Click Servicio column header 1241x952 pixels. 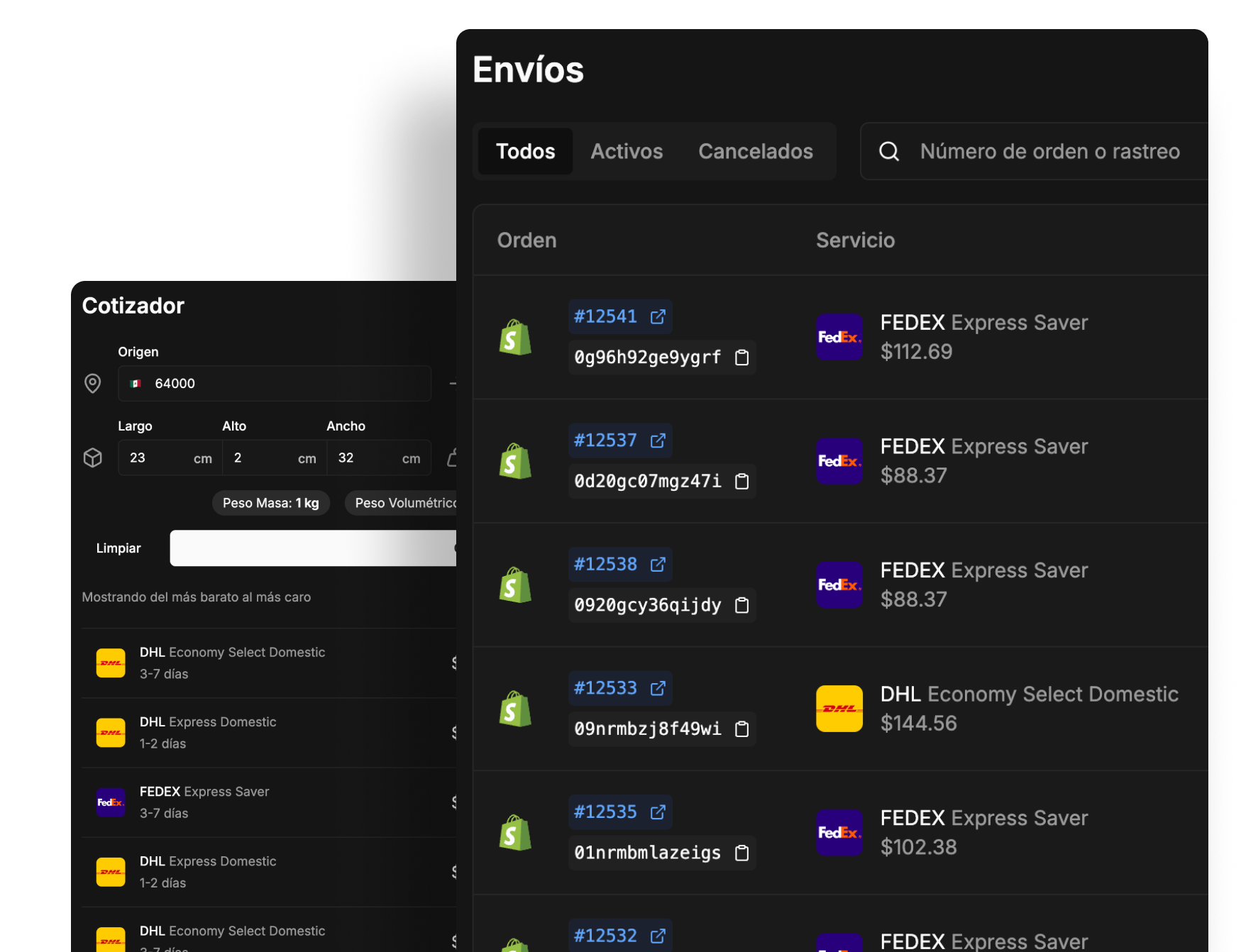856,240
